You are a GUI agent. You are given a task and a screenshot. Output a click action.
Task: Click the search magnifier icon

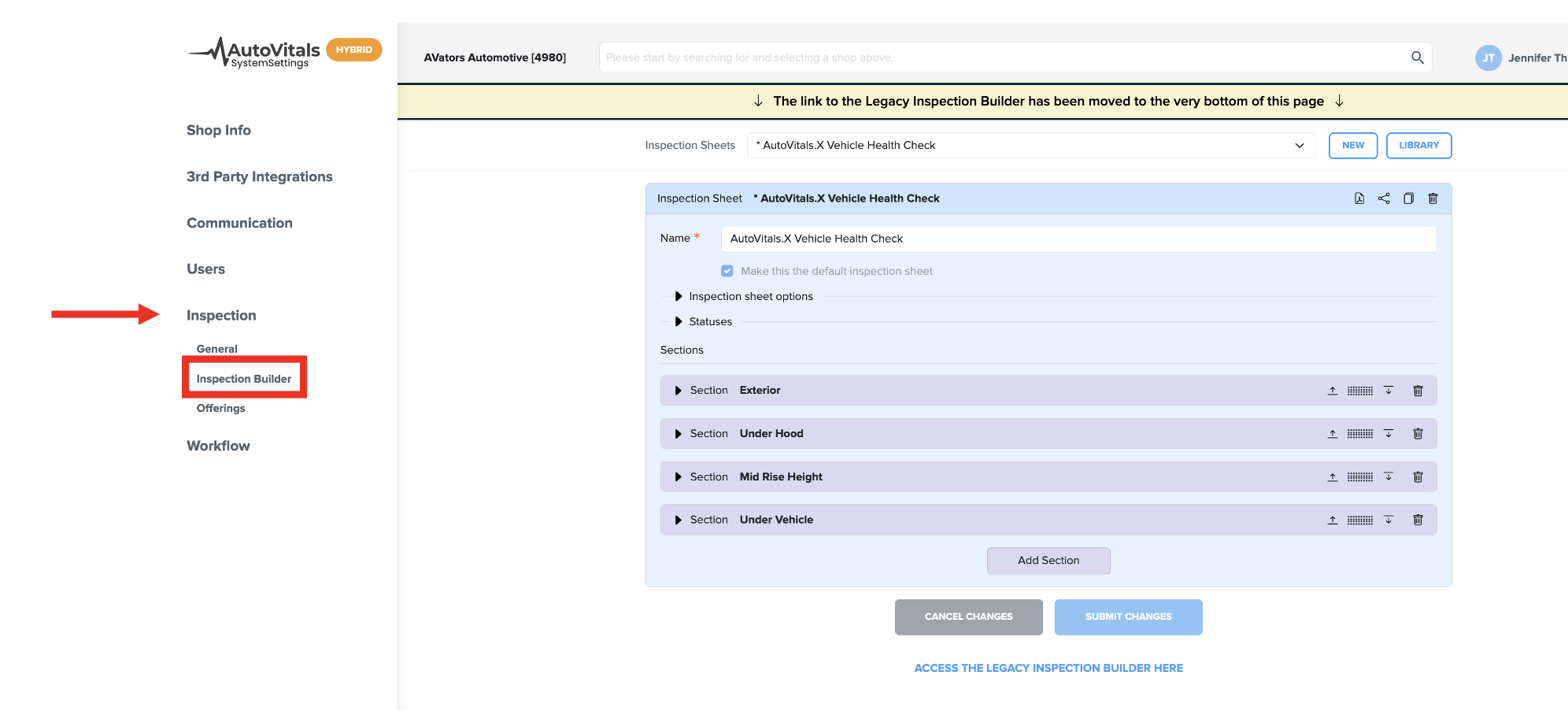[1417, 57]
